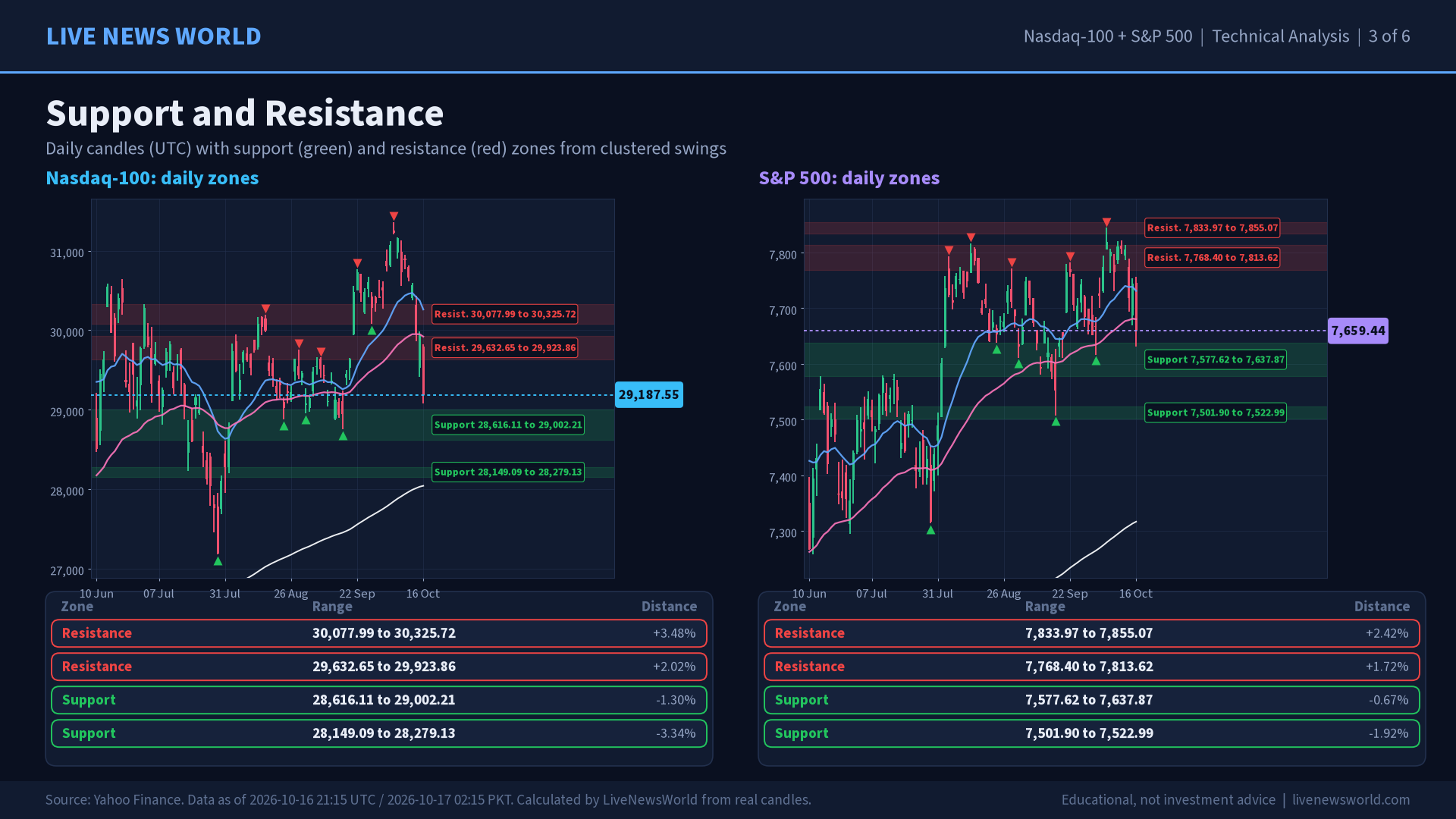Click chart label Support 28,149.09 to 28,279.13
The width and height of the screenshot is (1456, 819).
point(508,472)
